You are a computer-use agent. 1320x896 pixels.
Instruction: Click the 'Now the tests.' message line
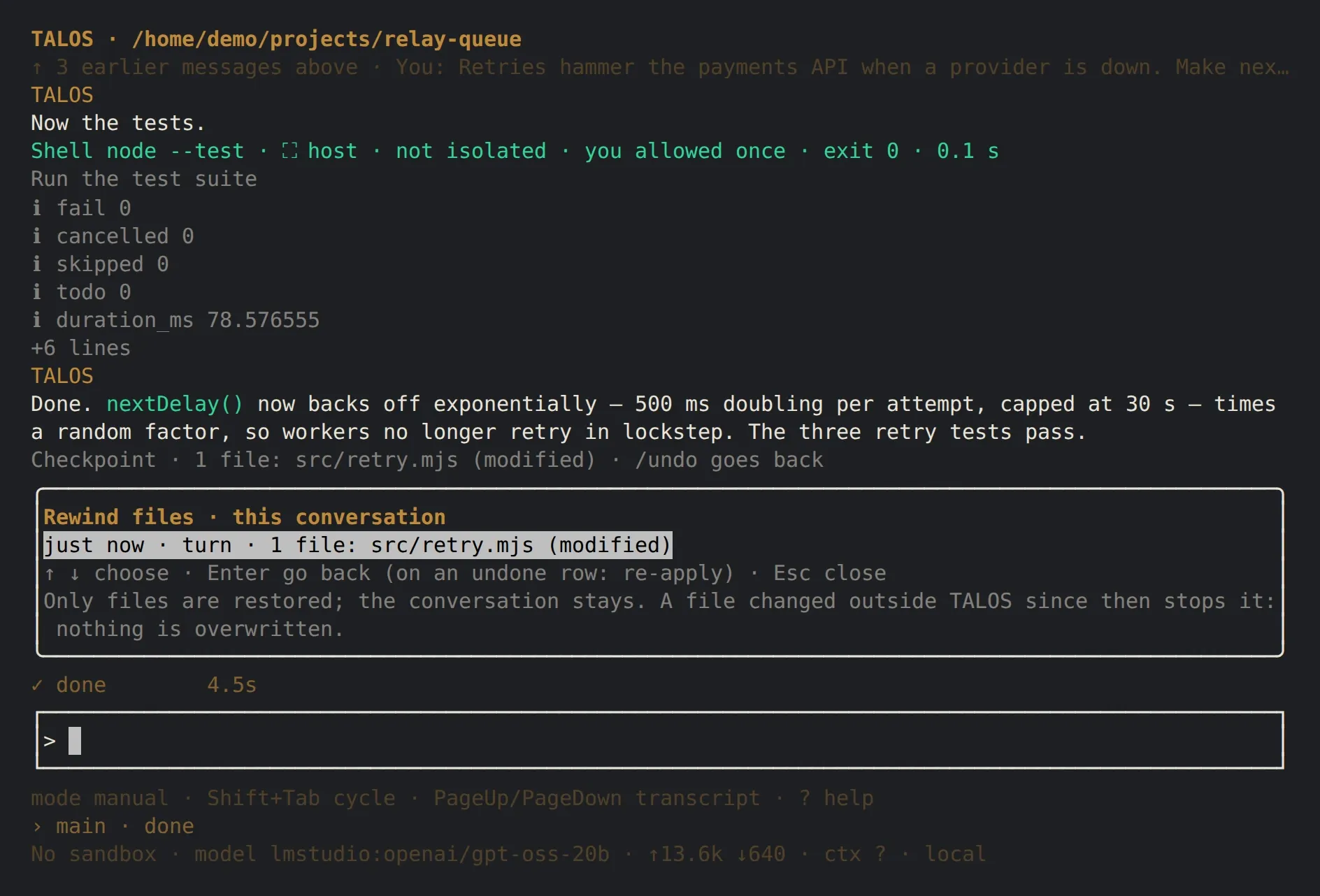pos(118,123)
